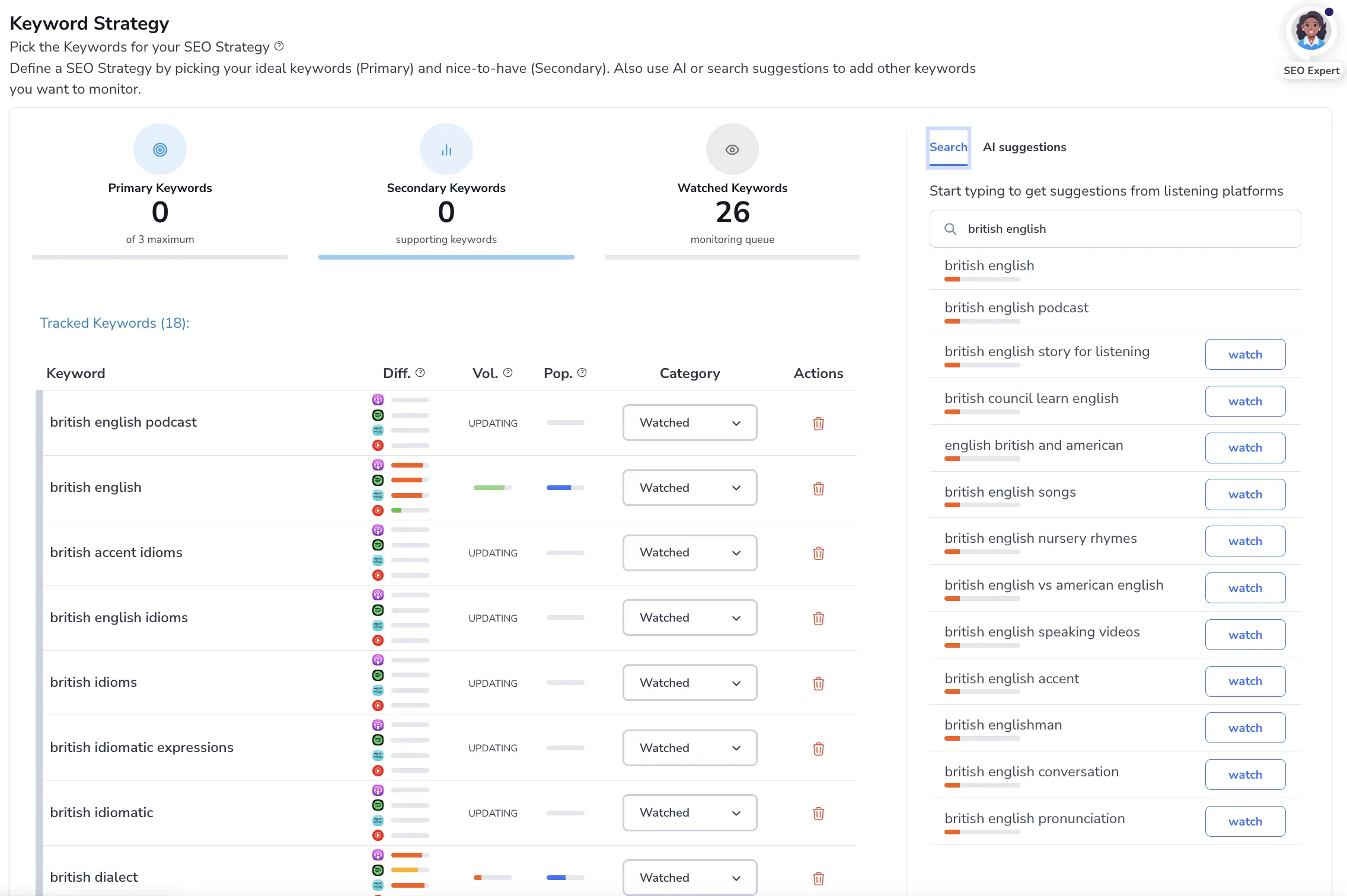Click the Primary Keywords target icon
The image size is (1347, 896).
pyautogui.click(x=160, y=150)
